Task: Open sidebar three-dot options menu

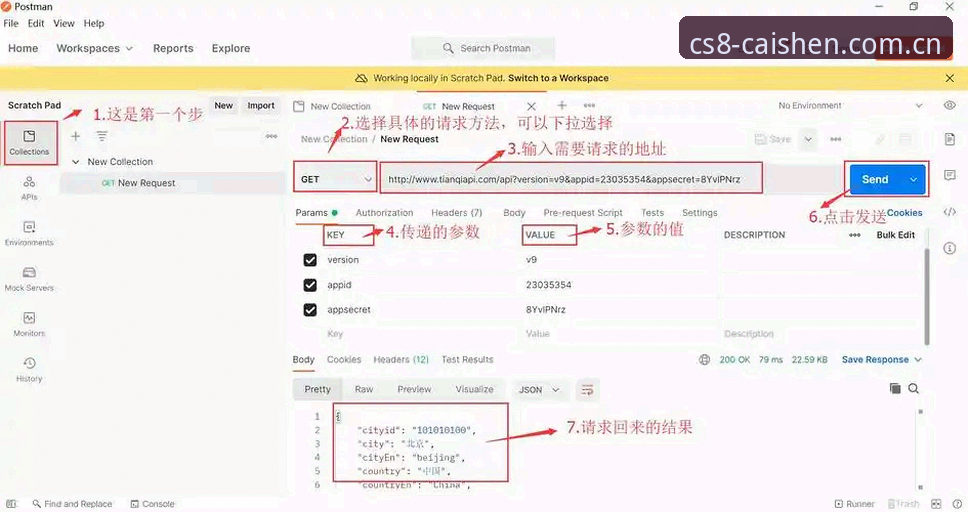Action: tap(272, 136)
